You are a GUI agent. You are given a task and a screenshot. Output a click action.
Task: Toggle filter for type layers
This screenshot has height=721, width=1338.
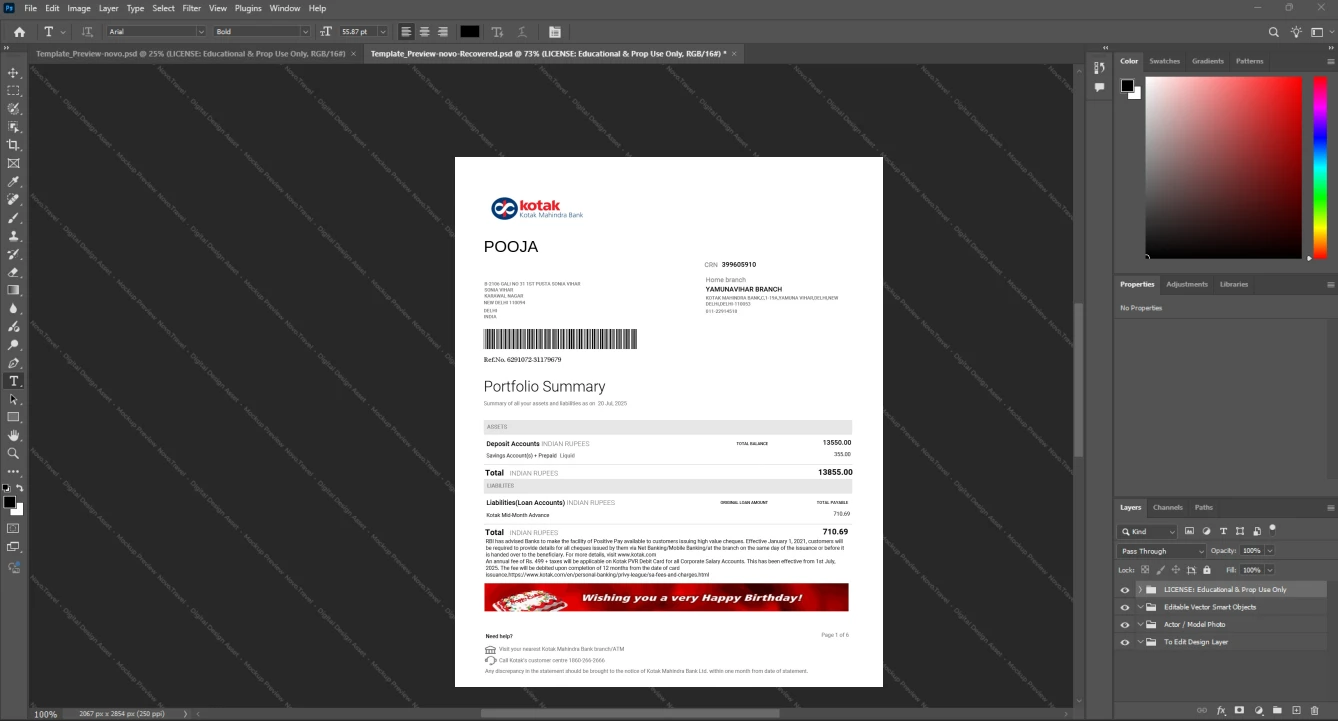(1223, 531)
